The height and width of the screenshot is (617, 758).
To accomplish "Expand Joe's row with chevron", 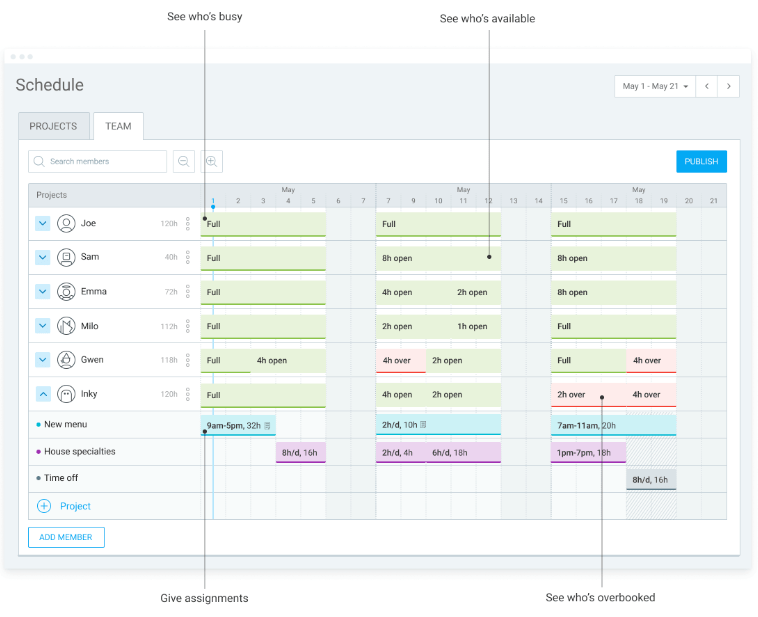I will (x=43, y=224).
